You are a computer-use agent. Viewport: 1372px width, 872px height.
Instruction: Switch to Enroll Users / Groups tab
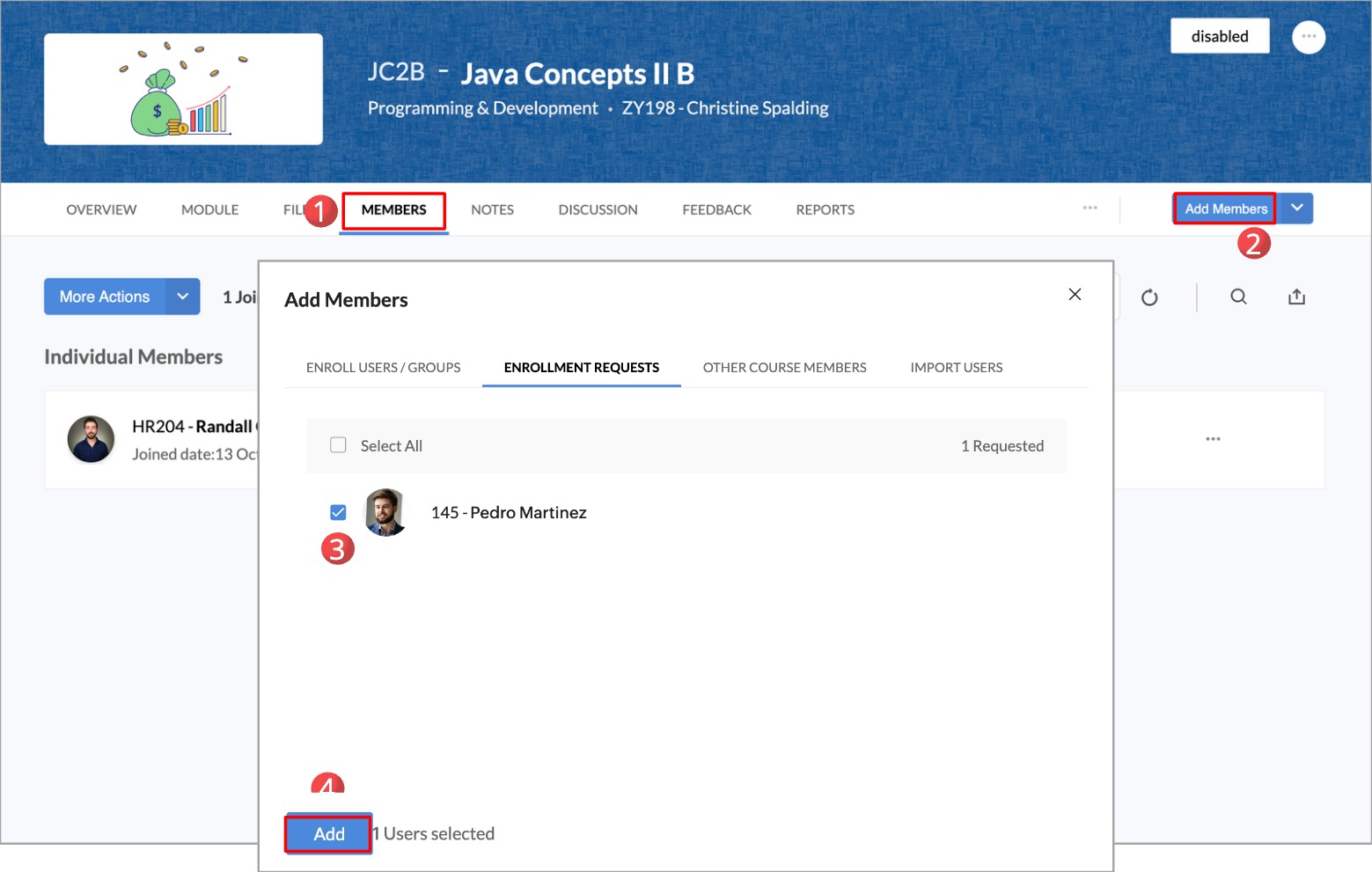click(383, 368)
